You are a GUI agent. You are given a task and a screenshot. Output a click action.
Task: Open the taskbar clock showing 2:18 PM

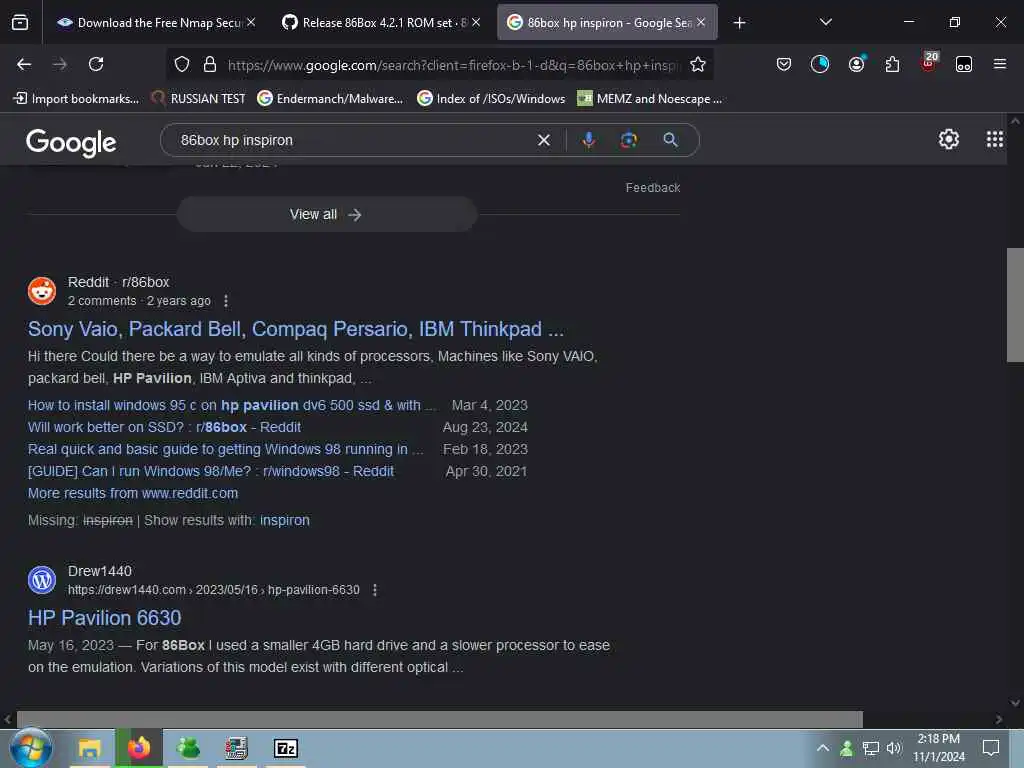point(938,748)
